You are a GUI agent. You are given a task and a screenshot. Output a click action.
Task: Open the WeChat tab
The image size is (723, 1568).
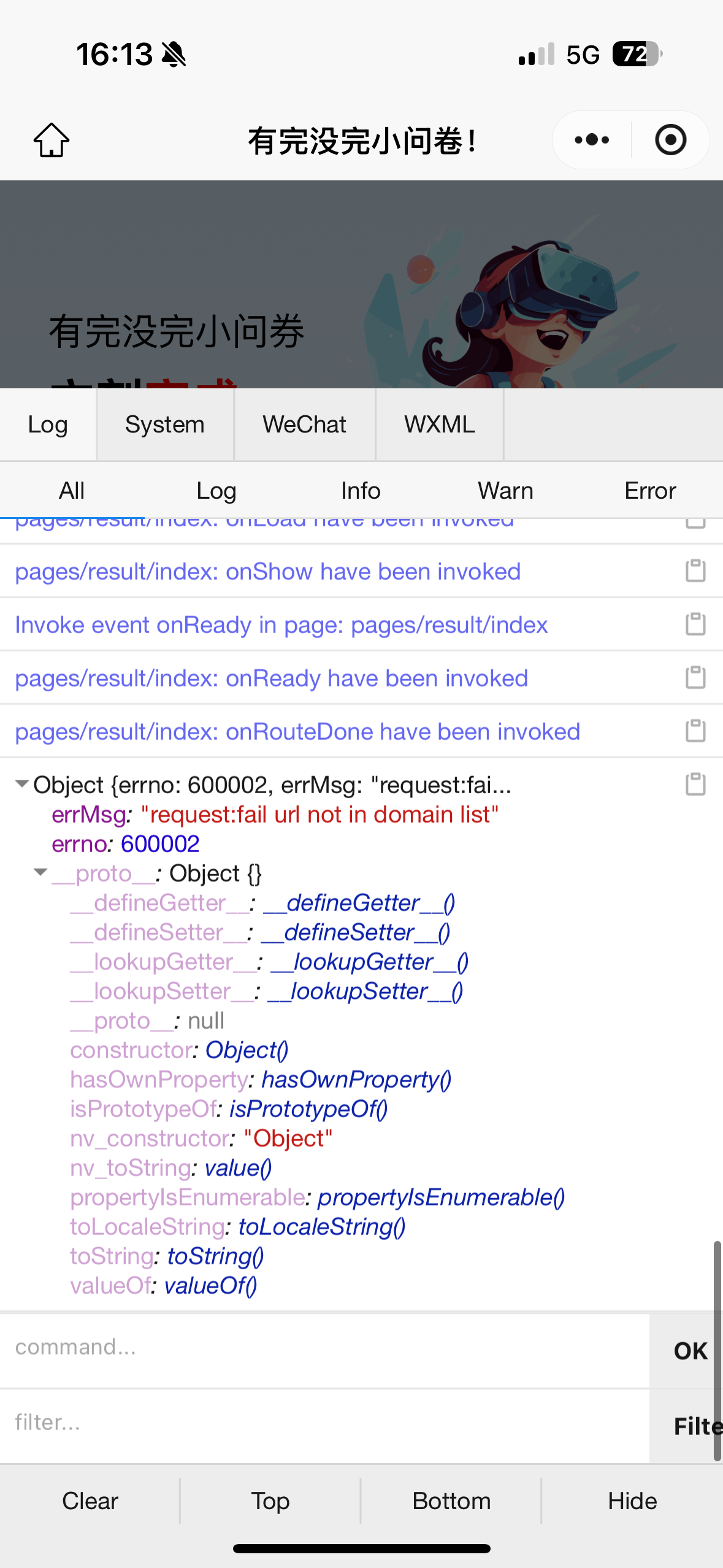[305, 425]
